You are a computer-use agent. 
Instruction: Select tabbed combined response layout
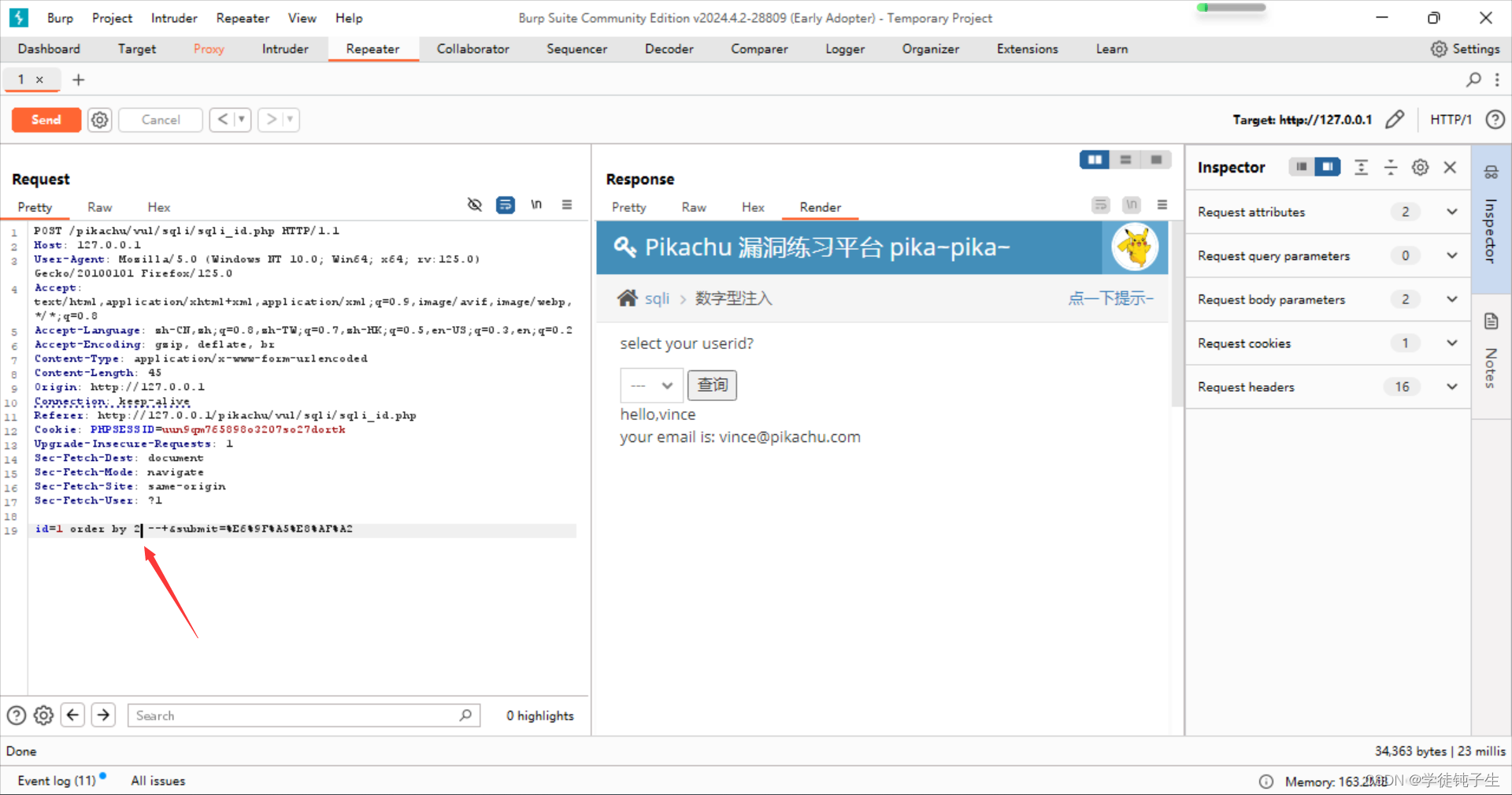point(1156,160)
